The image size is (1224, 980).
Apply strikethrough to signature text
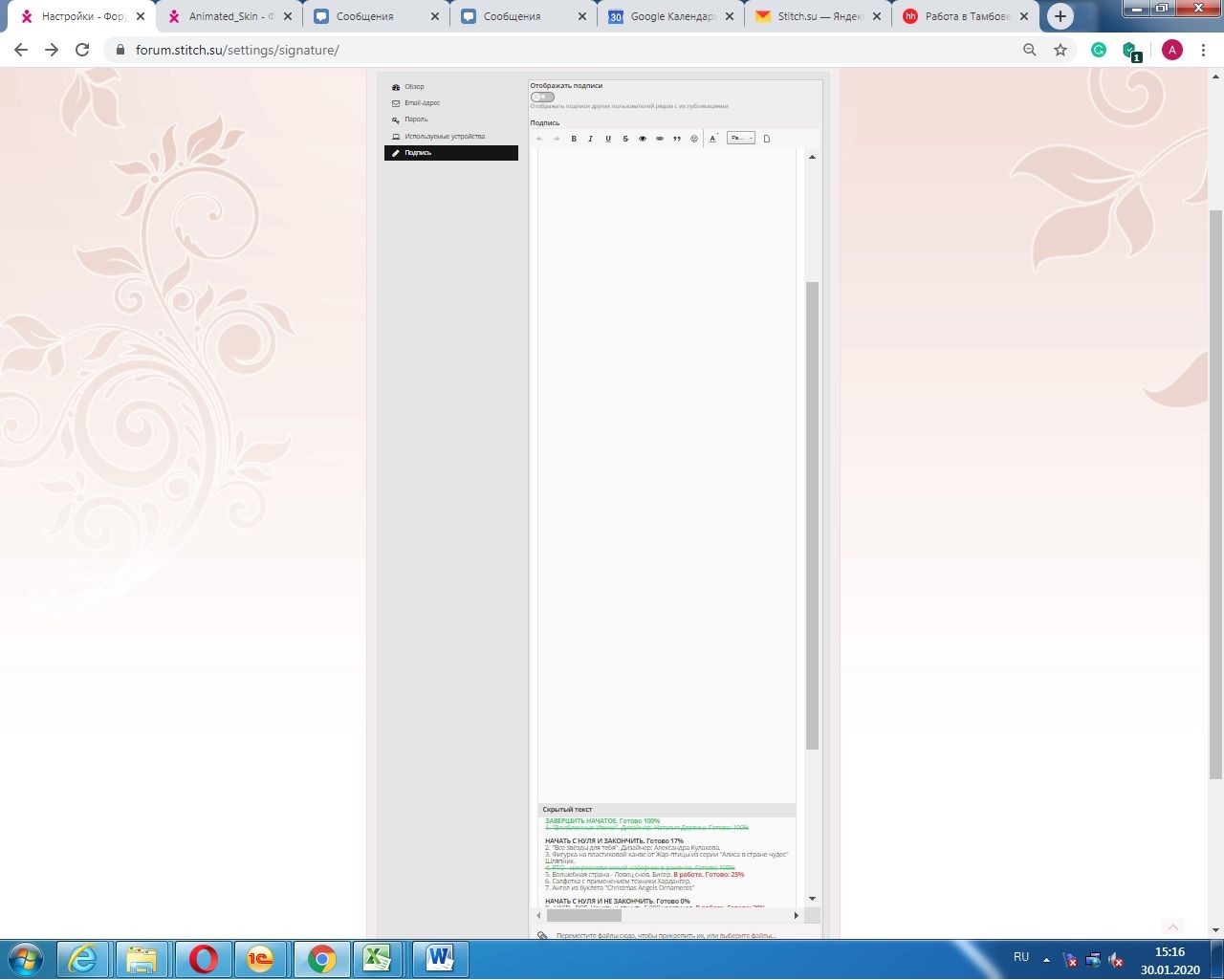click(x=625, y=139)
